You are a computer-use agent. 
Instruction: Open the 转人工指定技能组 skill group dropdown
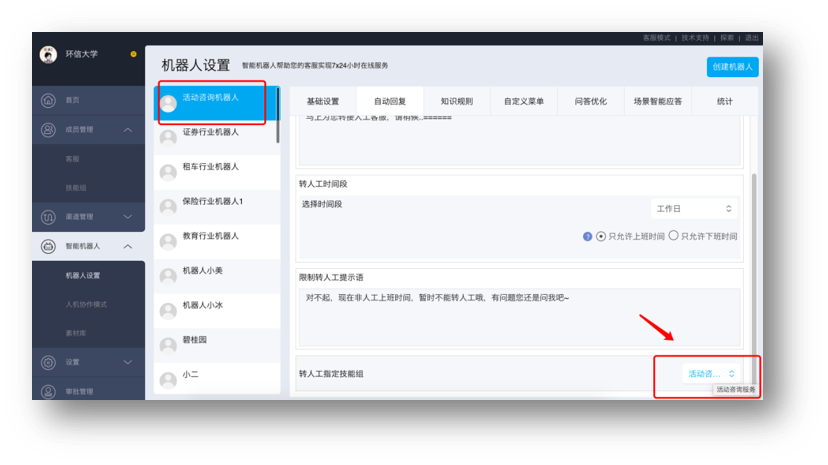tap(710, 374)
